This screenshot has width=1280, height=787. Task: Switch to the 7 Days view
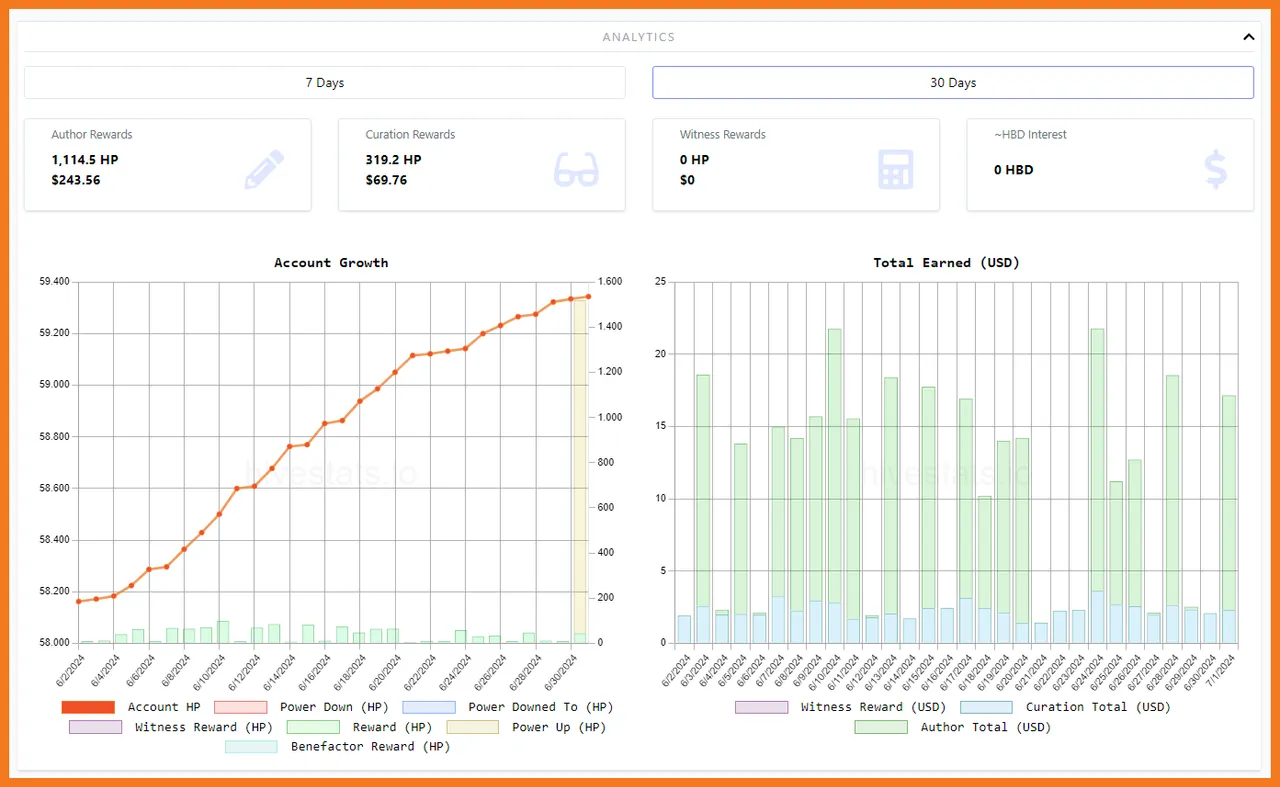325,82
